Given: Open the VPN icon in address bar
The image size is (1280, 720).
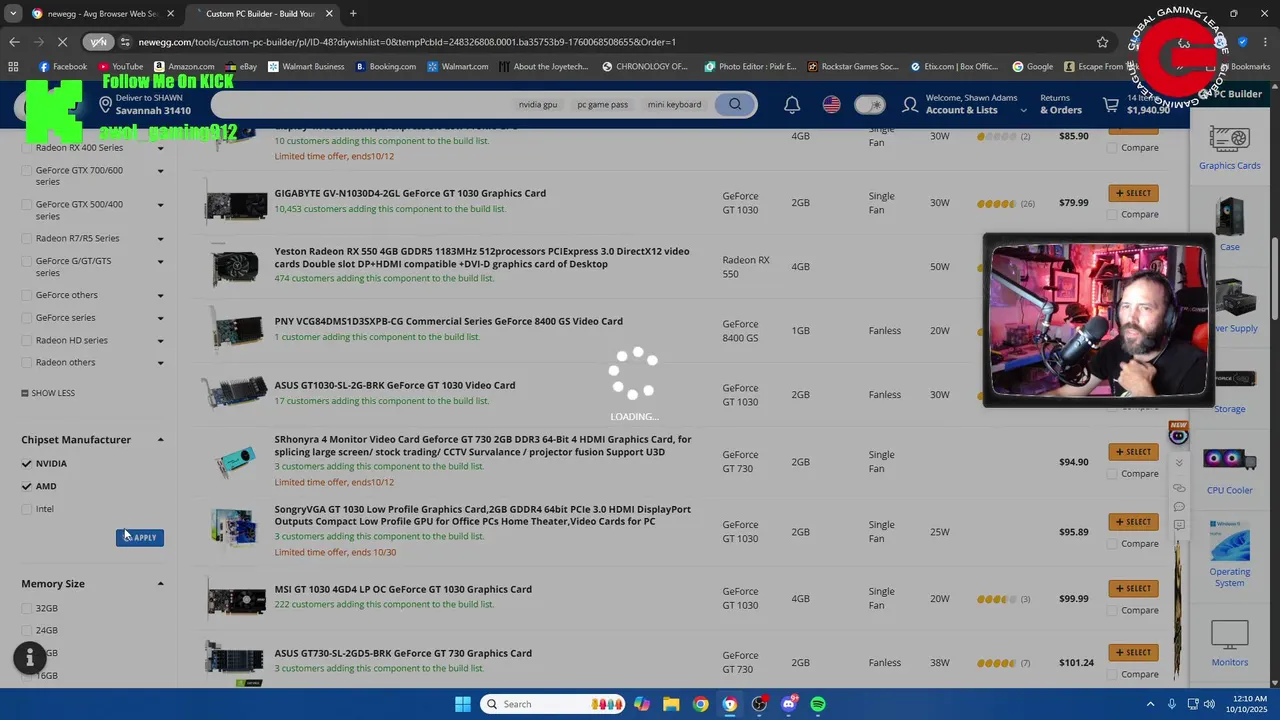Looking at the screenshot, I should [98, 42].
